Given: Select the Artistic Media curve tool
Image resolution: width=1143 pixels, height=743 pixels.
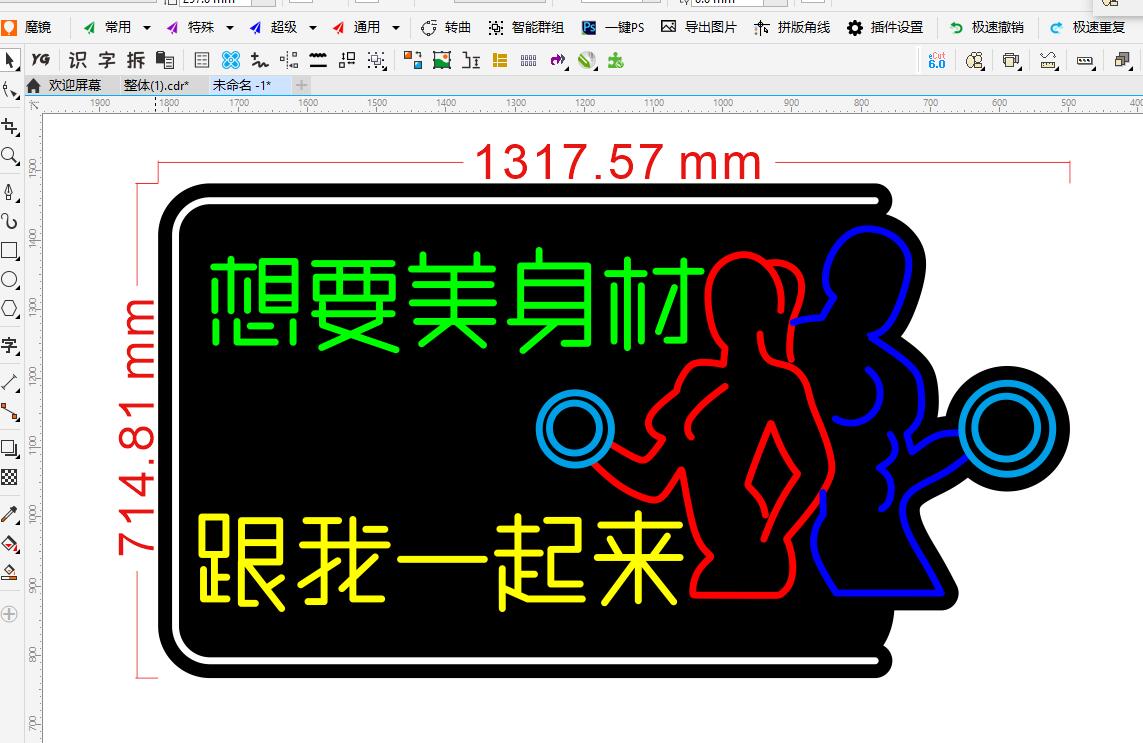Looking at the screenshot, I should tap(9, 221).
